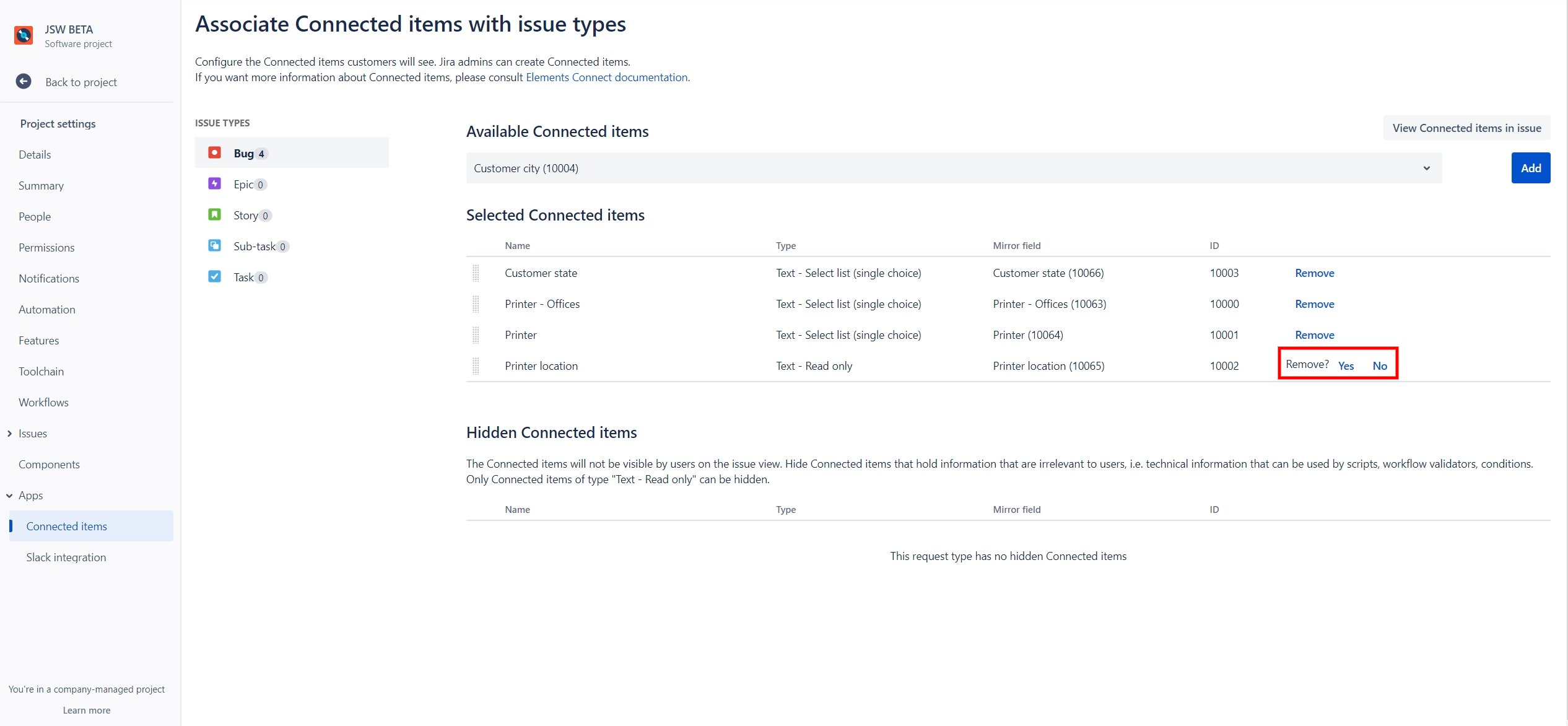Open Permissions in project settings
The height and width of the screenshot is (726, 1568).
[46, 248]
